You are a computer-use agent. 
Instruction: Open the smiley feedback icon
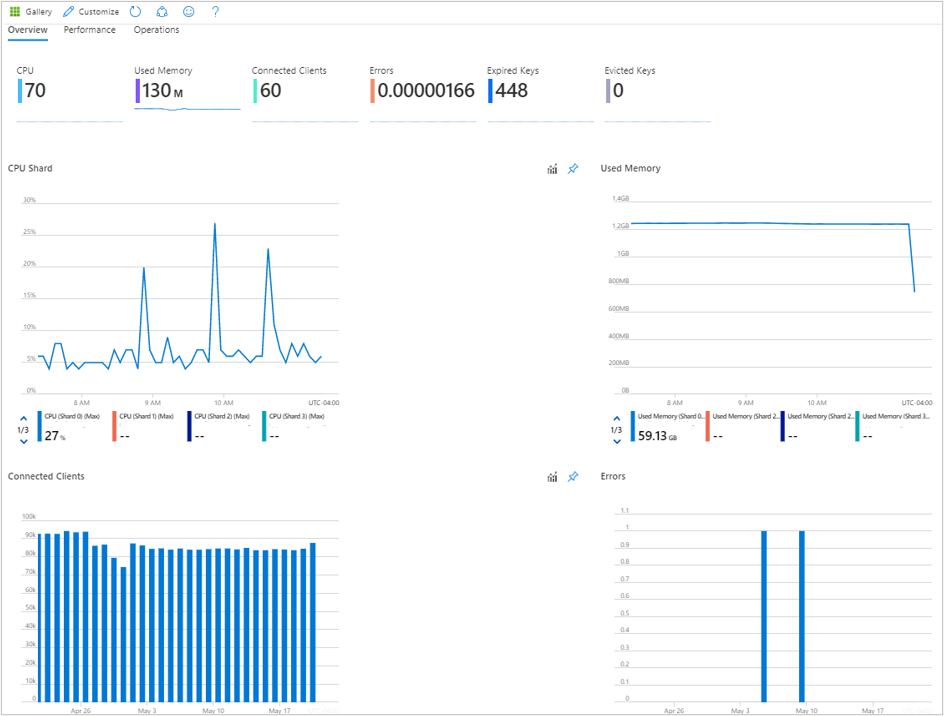pos(189,11)
